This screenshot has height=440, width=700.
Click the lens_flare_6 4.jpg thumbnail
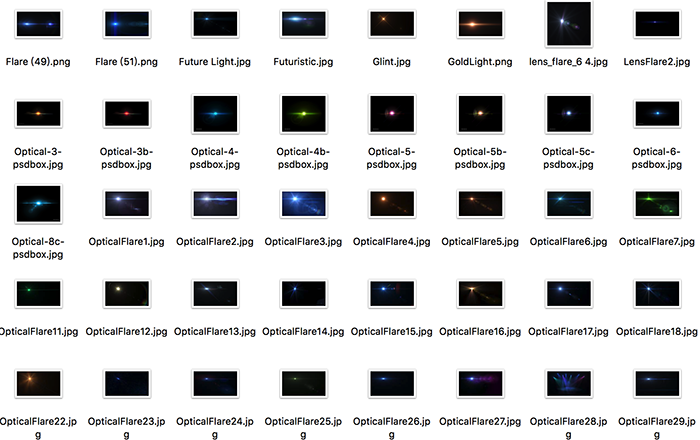pyautogui.click(x=569, y=24)
